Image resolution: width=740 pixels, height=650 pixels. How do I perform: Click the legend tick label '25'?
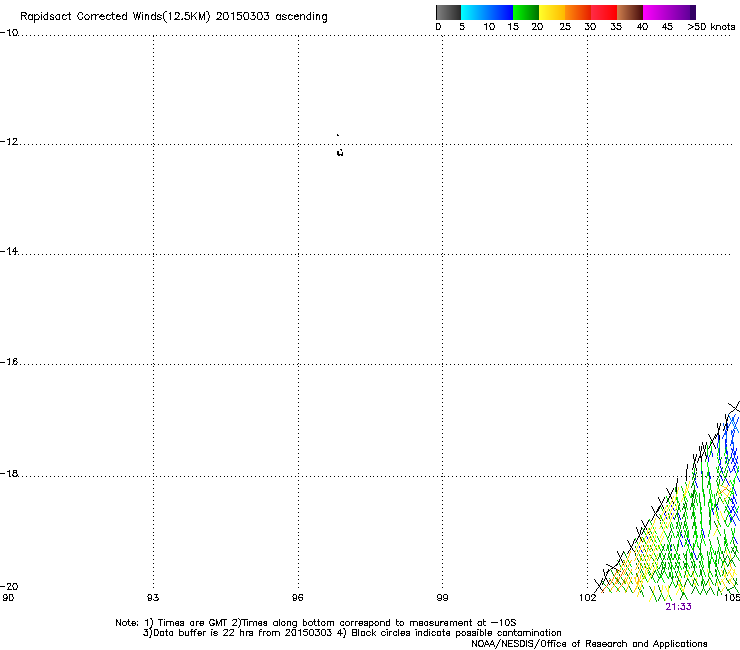(x=565, y=27)
